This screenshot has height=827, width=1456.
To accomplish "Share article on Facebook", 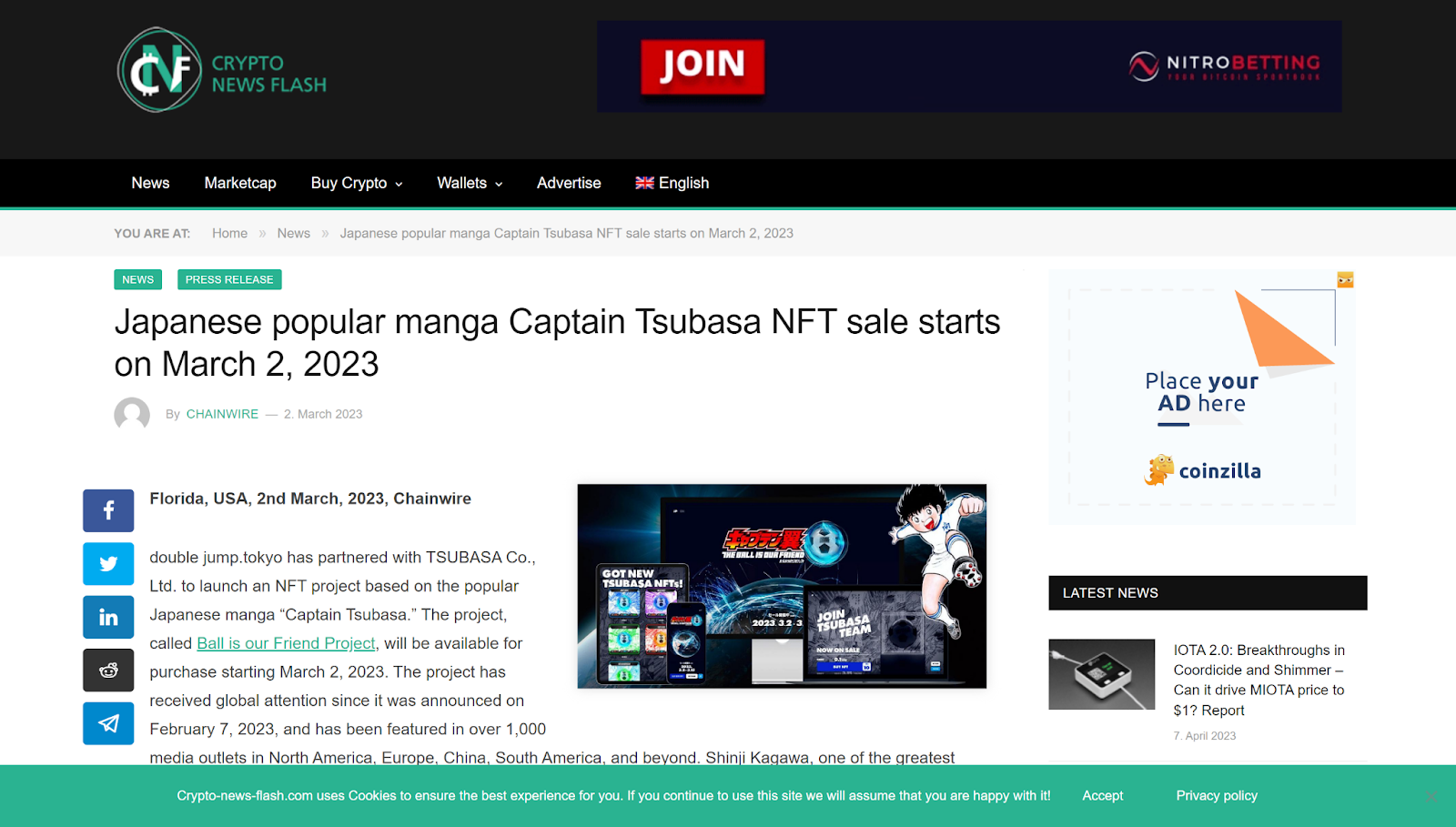I will [108, 510].
